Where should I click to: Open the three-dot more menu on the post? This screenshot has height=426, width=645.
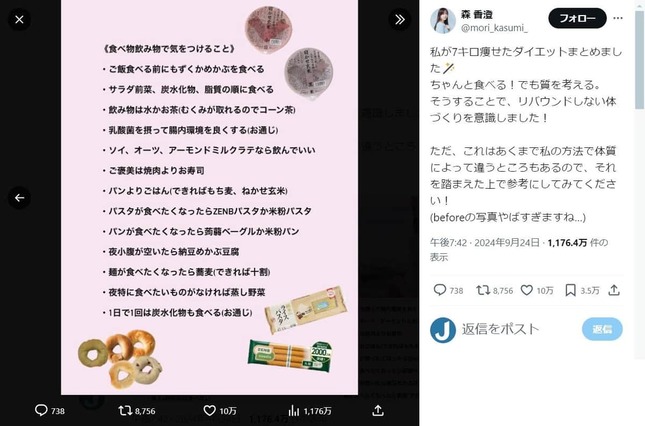pyautogui.click(x=618, y=18)
